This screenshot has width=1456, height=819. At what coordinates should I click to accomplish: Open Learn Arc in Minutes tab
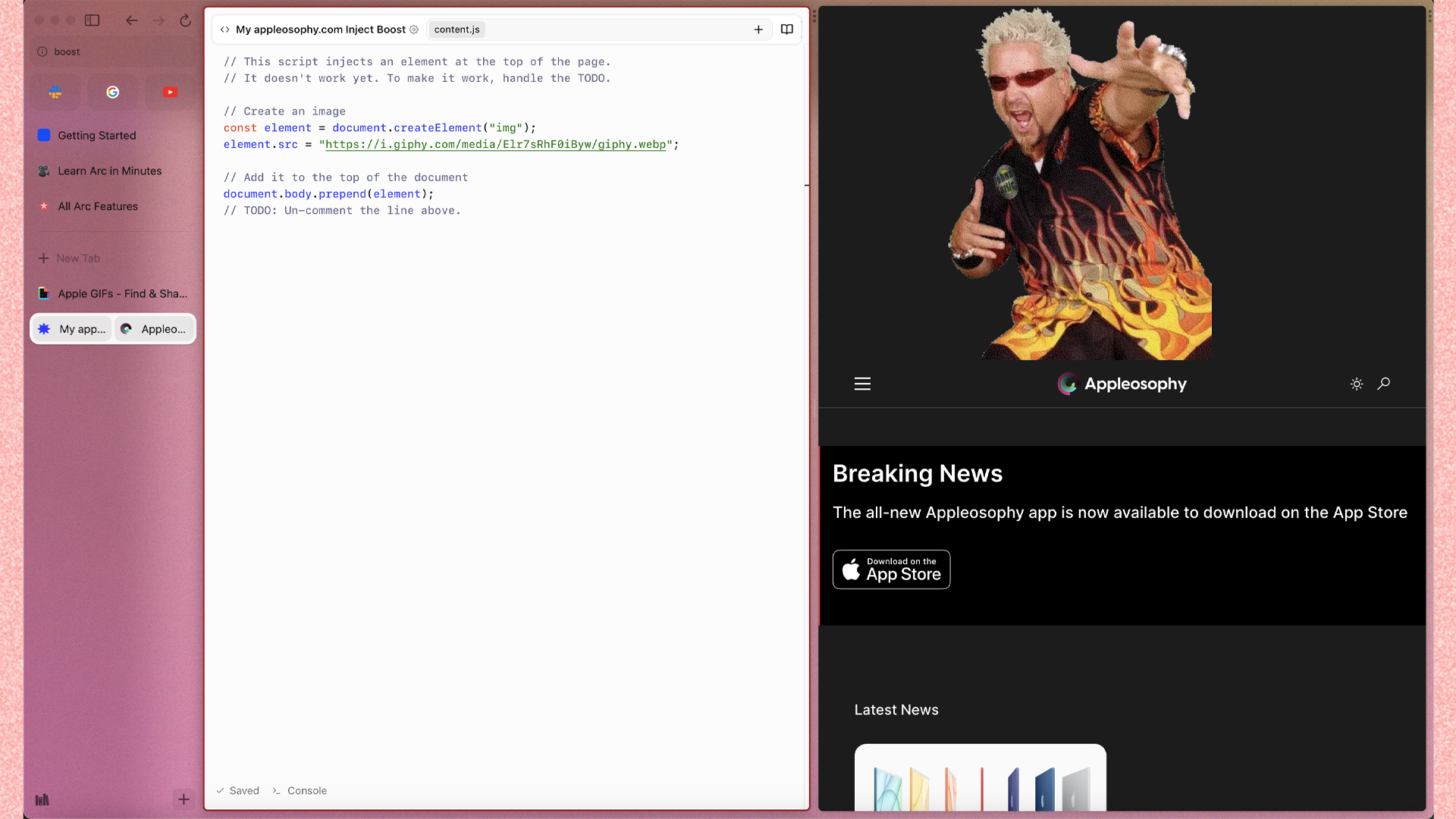(x=113, y=171)
